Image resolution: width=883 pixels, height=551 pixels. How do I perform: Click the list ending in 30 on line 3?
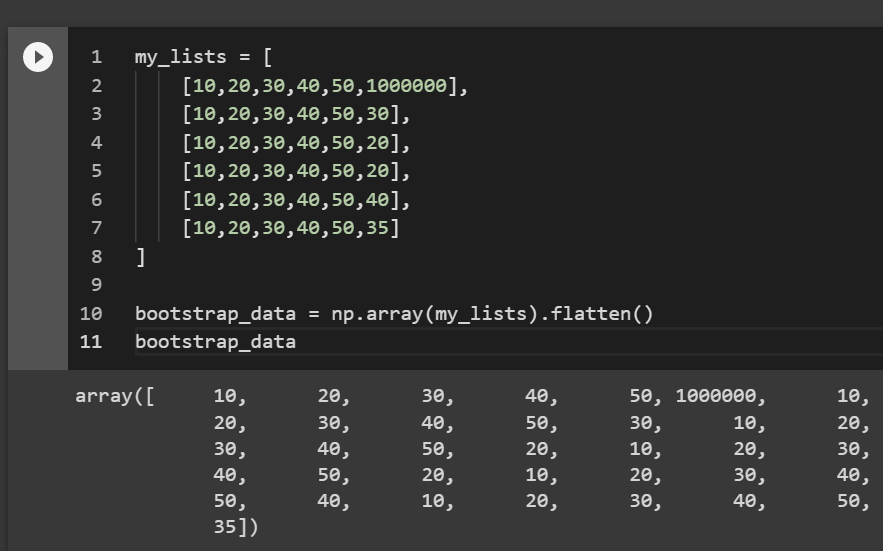pos(291,114)
